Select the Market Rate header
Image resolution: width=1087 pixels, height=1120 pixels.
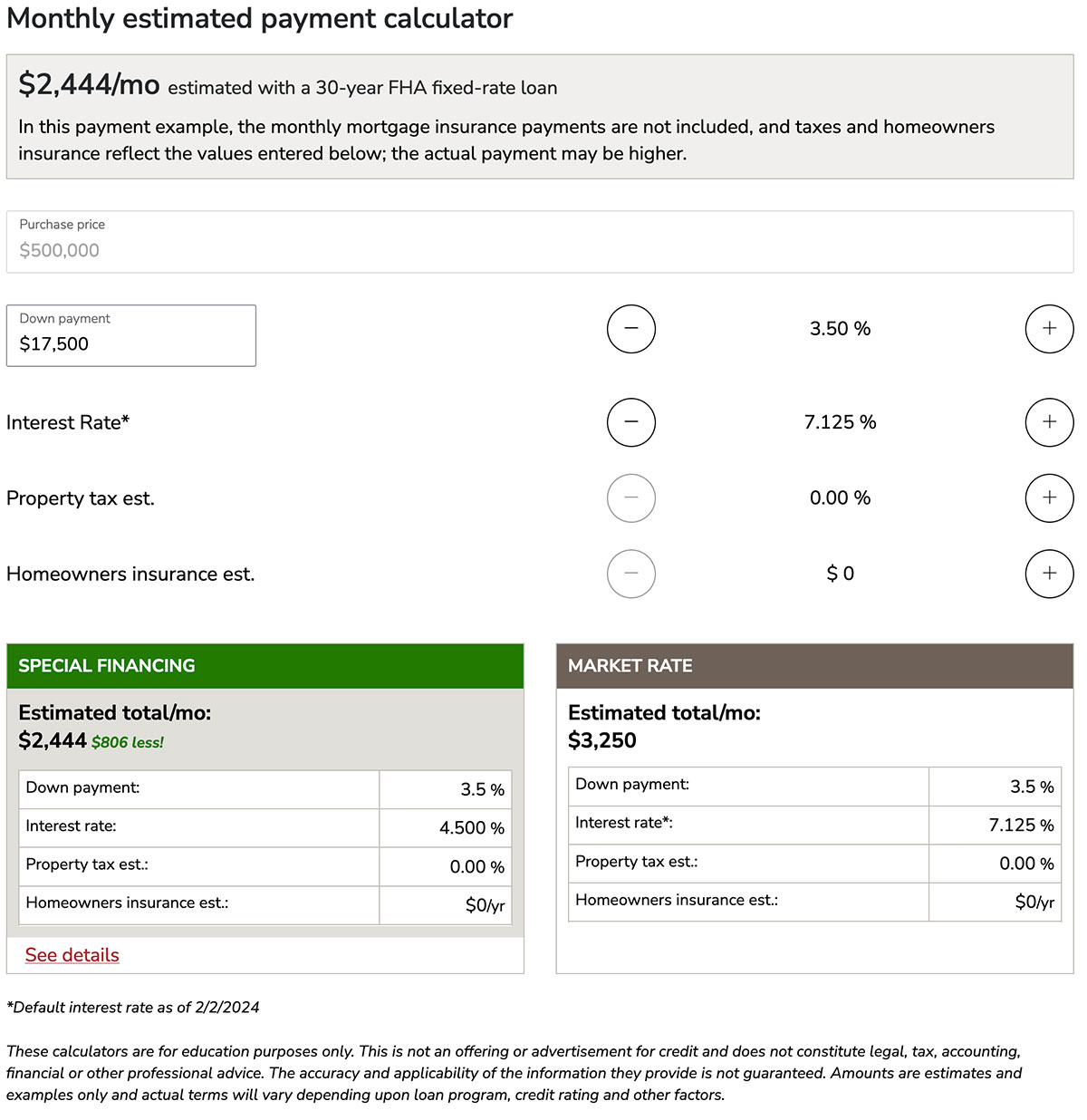point(813,666)
